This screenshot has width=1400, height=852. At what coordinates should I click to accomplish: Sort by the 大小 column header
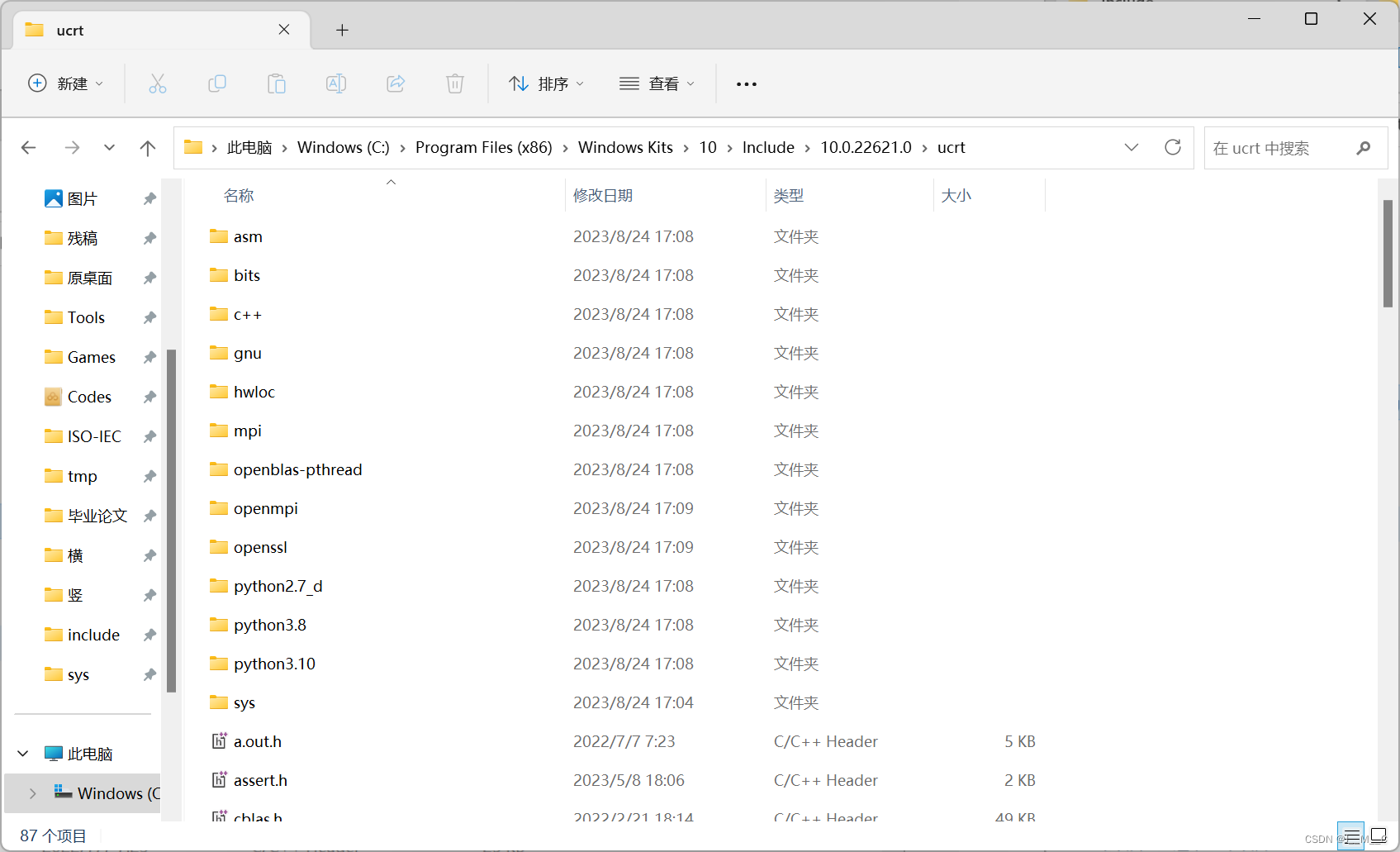point(956,196)
